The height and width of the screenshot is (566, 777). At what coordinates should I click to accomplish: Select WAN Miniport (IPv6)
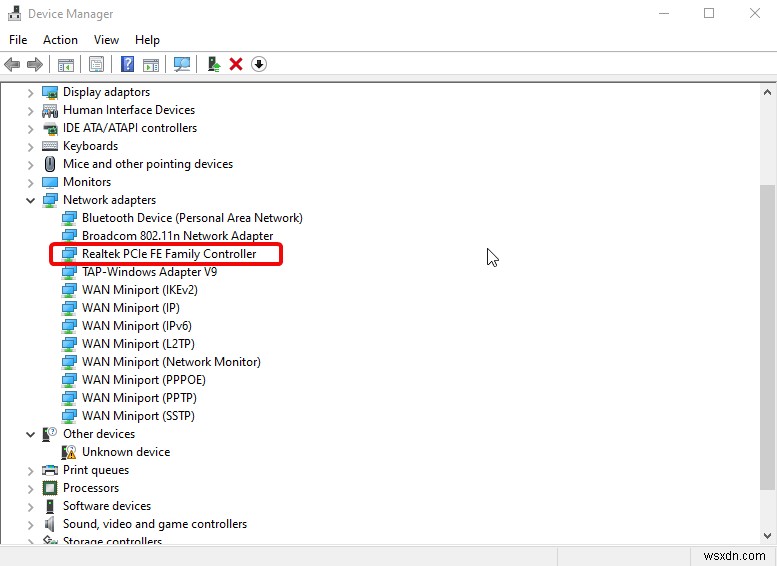[137, 326]
